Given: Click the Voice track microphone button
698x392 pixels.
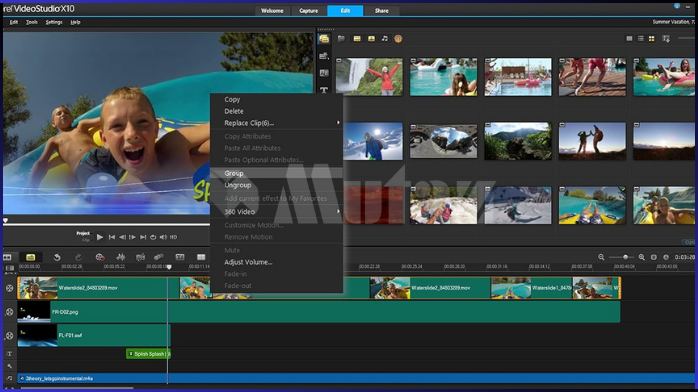Looking at the screenshot, I should [x=9, y=367].
